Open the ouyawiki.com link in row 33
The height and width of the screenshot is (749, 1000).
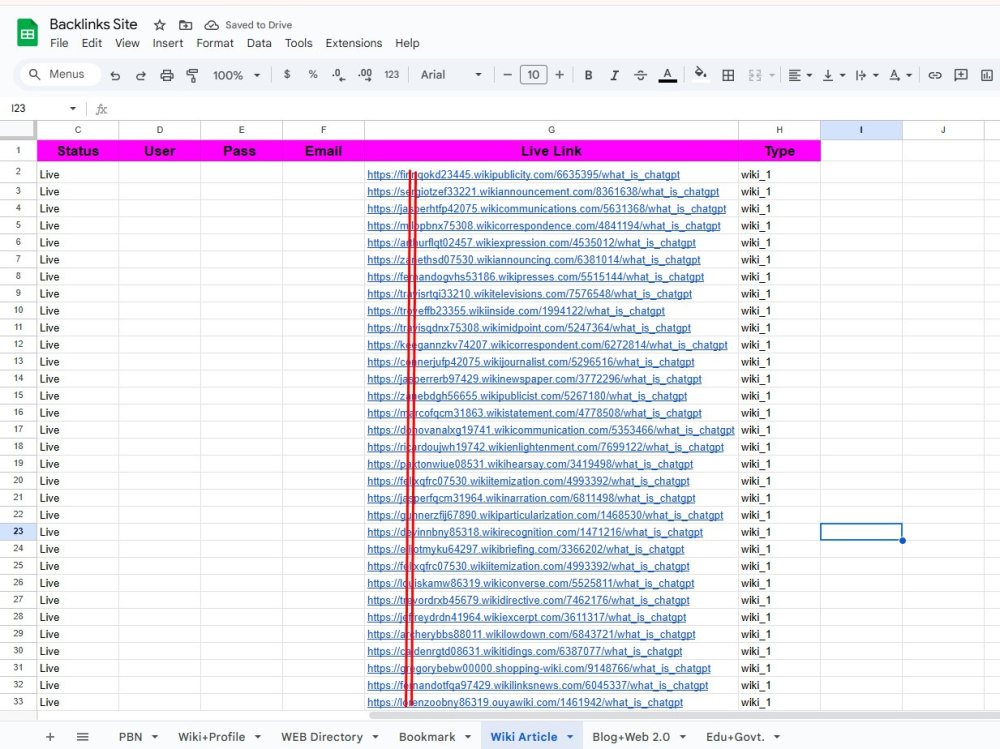pyautogui.click(x=525, y=702)
